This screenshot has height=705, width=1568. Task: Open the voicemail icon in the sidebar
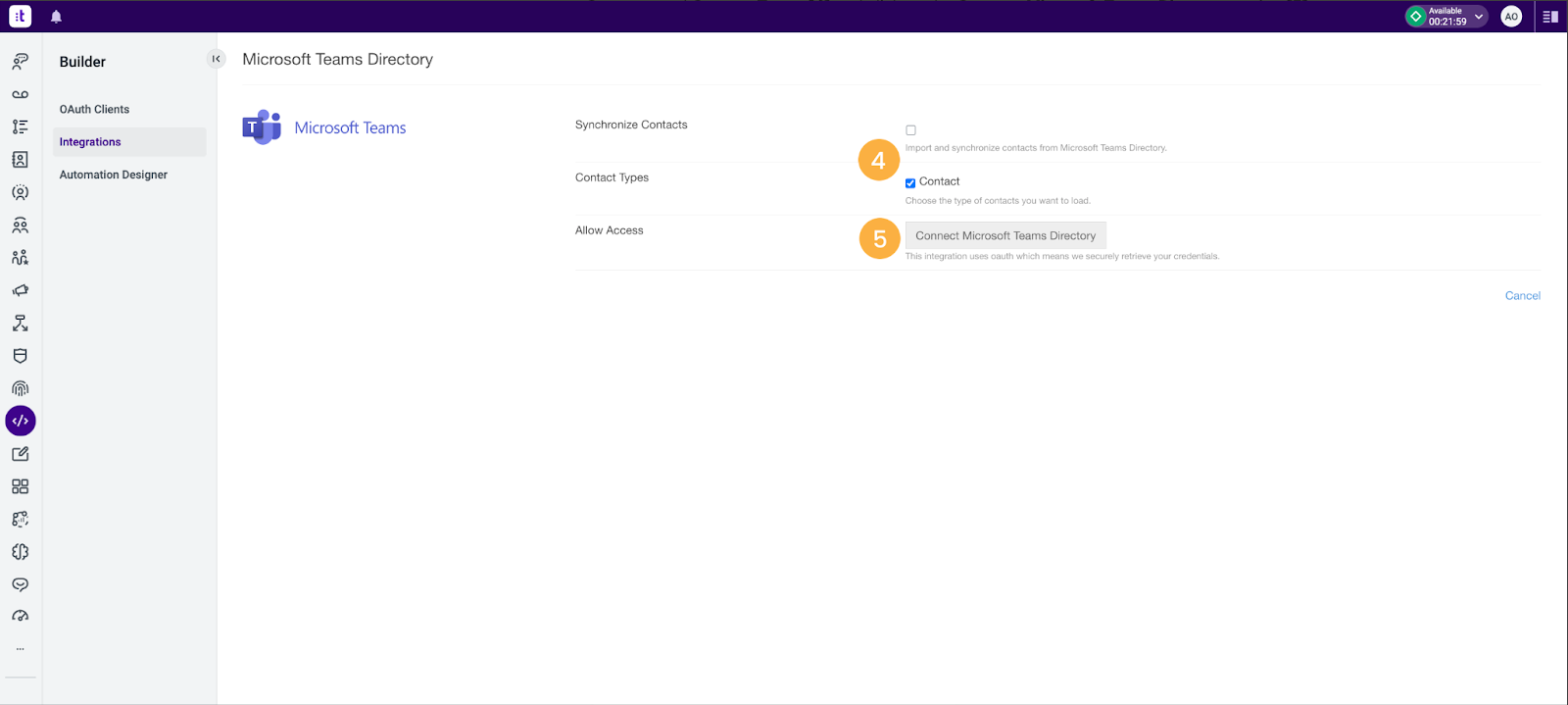point(20,94)
